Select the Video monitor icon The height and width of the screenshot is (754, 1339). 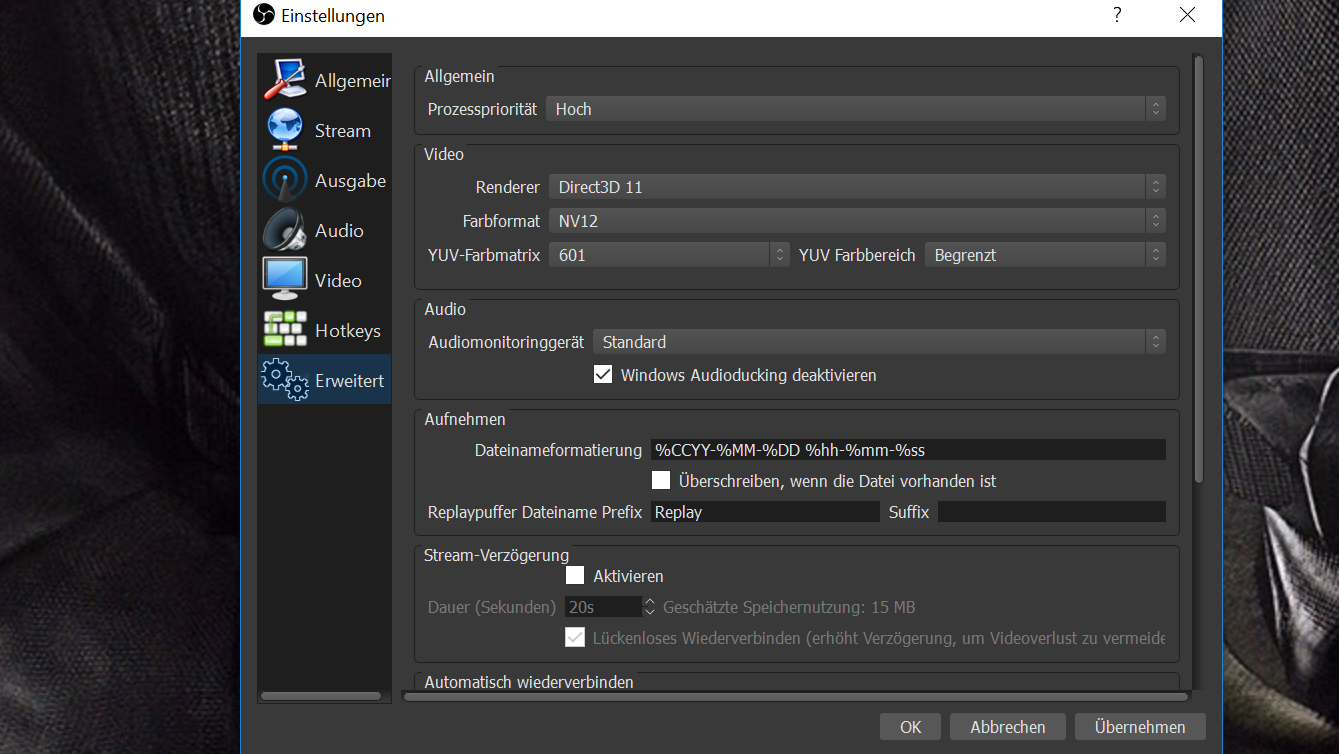(285, 279)
